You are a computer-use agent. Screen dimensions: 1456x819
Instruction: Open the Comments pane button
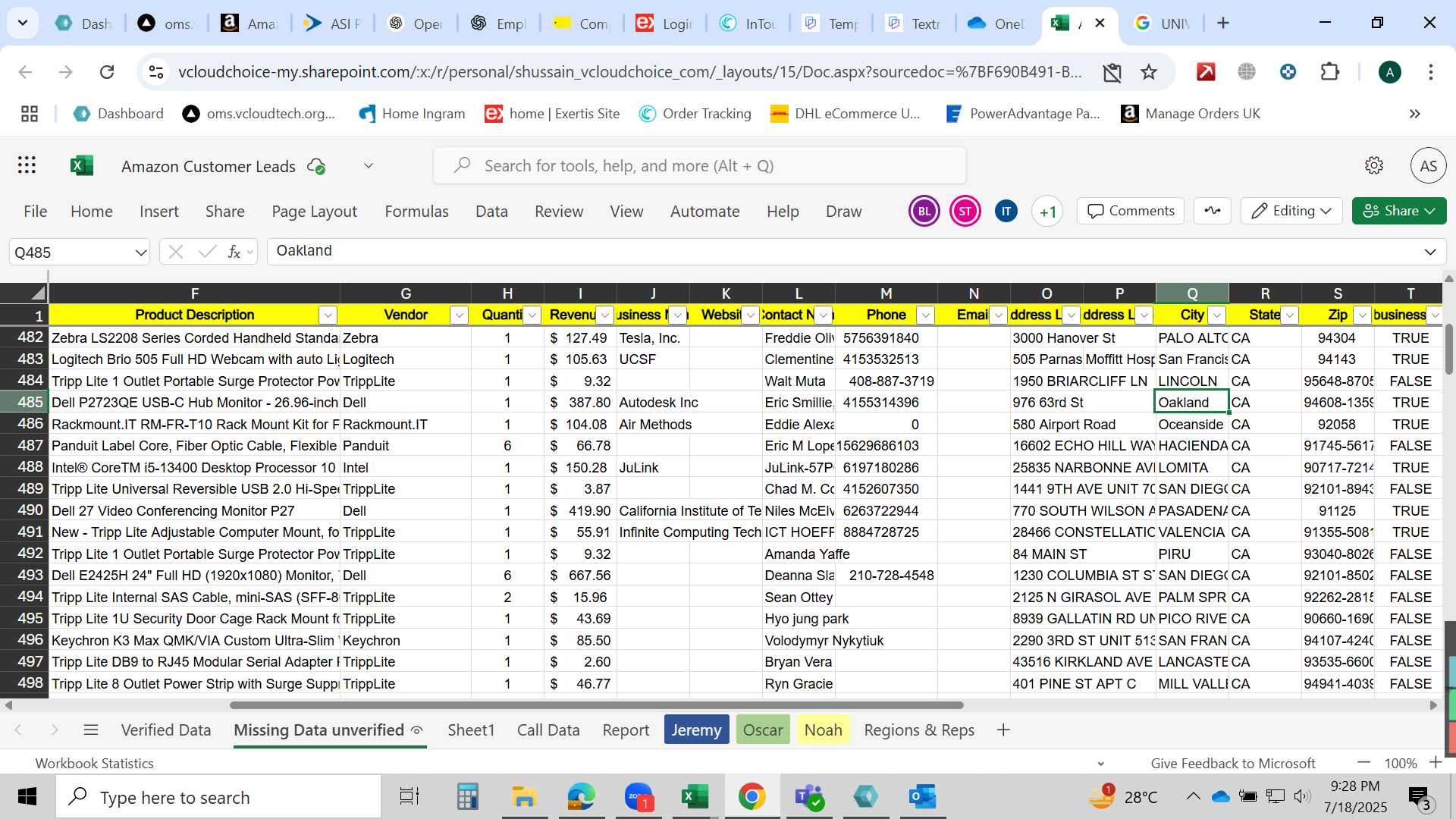pyautogui.click(x=1131, y=211)
